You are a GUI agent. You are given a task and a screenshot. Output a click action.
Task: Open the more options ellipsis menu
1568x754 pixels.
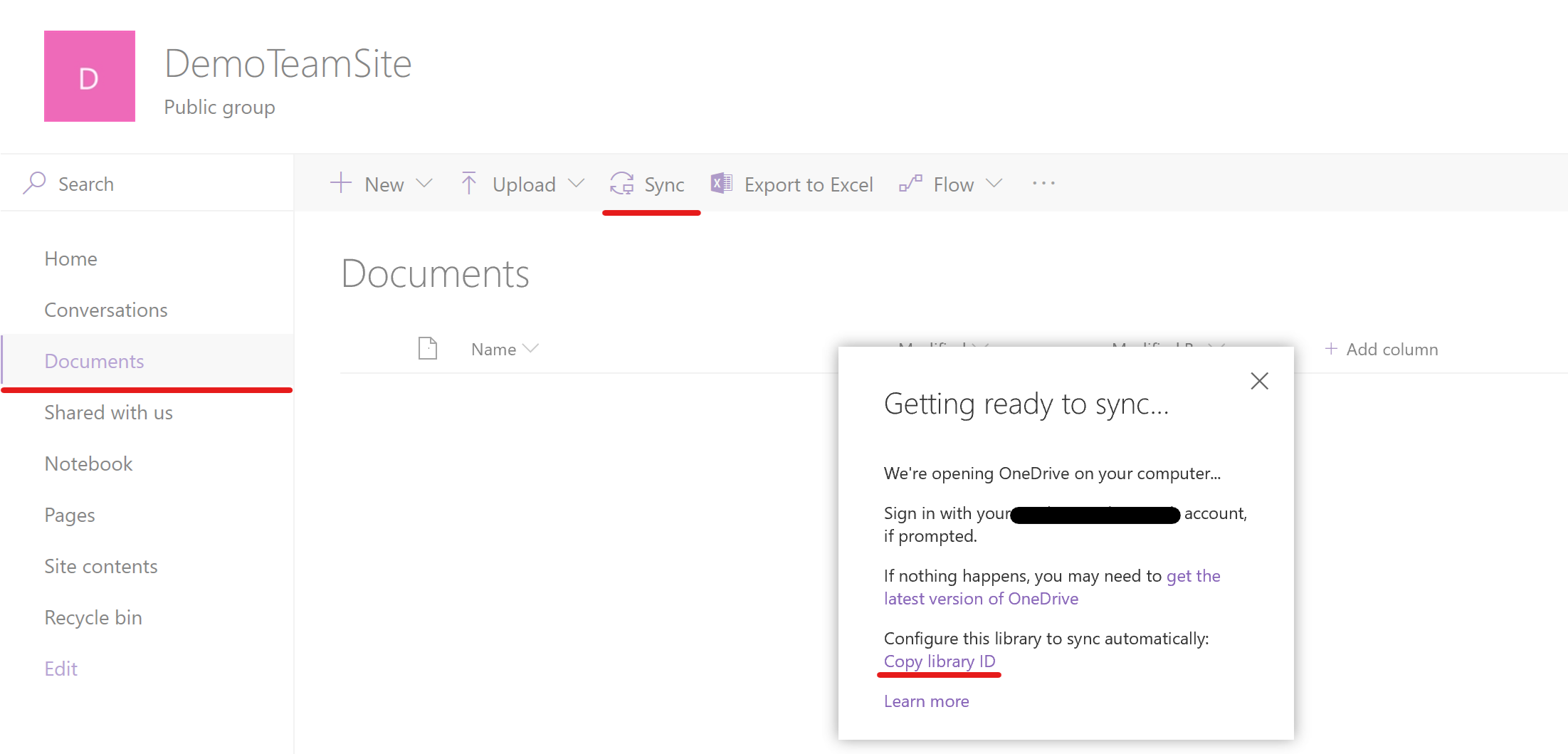[x=1043, y=184]
